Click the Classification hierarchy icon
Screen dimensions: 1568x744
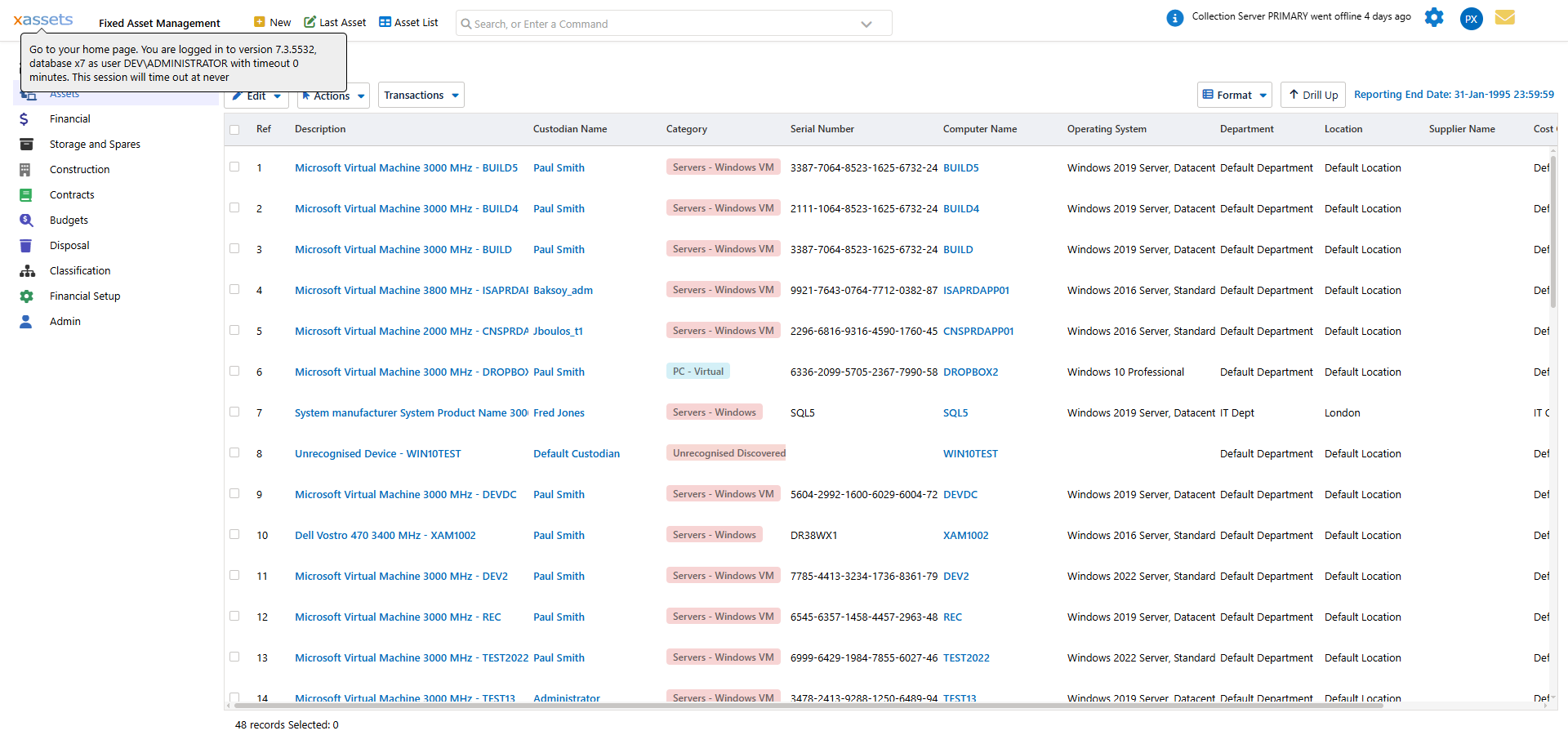(x=27, y=271)
